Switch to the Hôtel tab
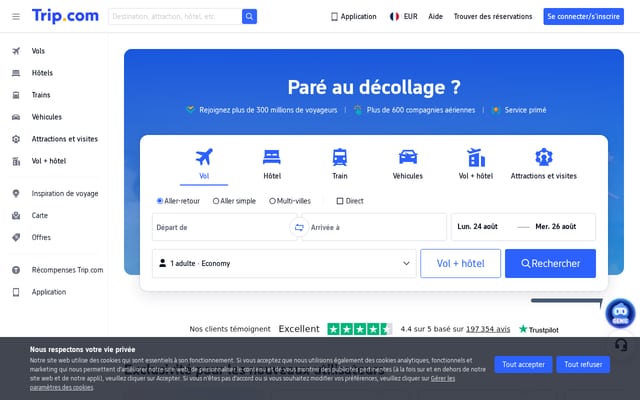This screenshot has width=640, height=400. [x=272, y=164]
